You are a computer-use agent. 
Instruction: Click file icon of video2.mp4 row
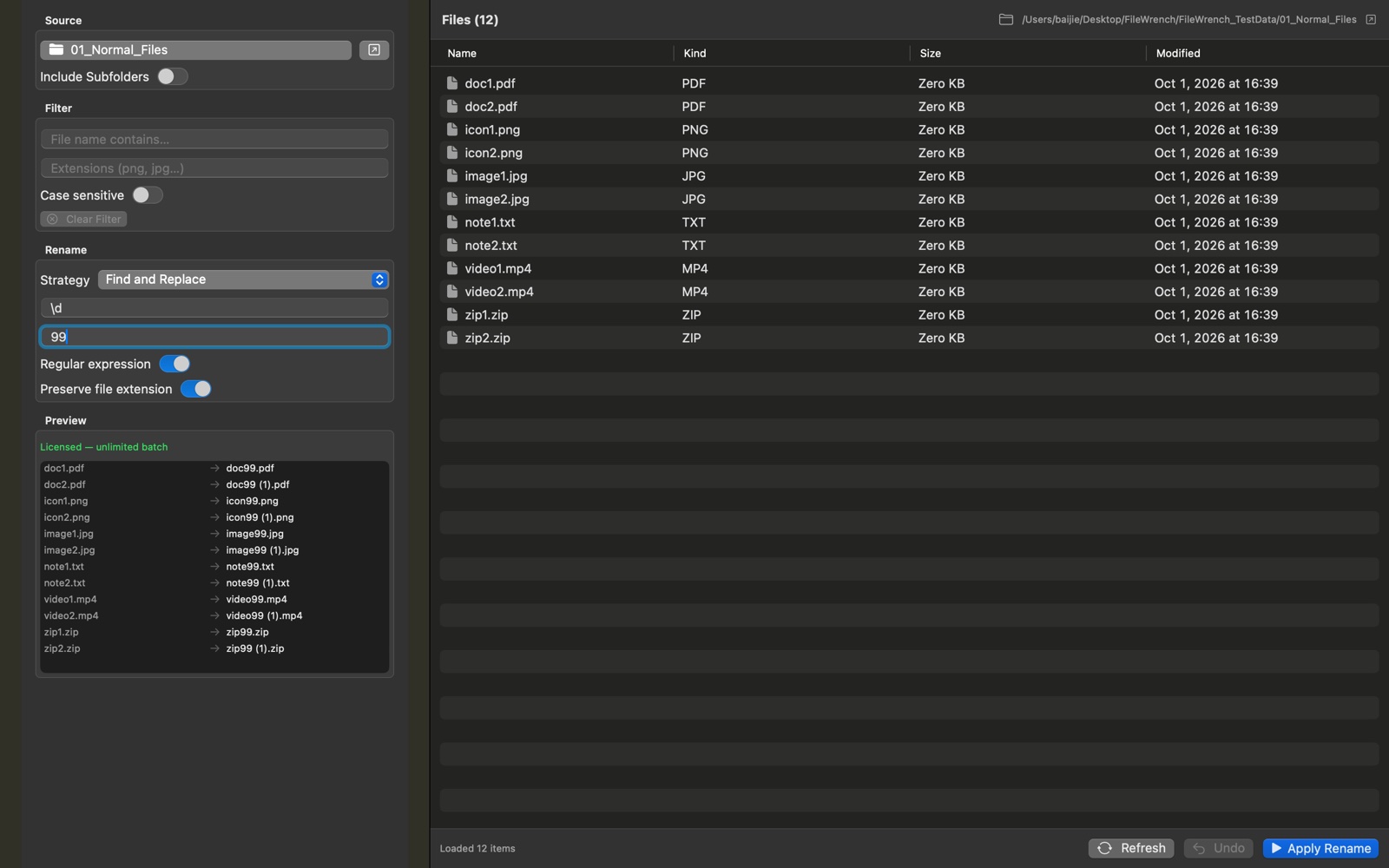[452, 292]
